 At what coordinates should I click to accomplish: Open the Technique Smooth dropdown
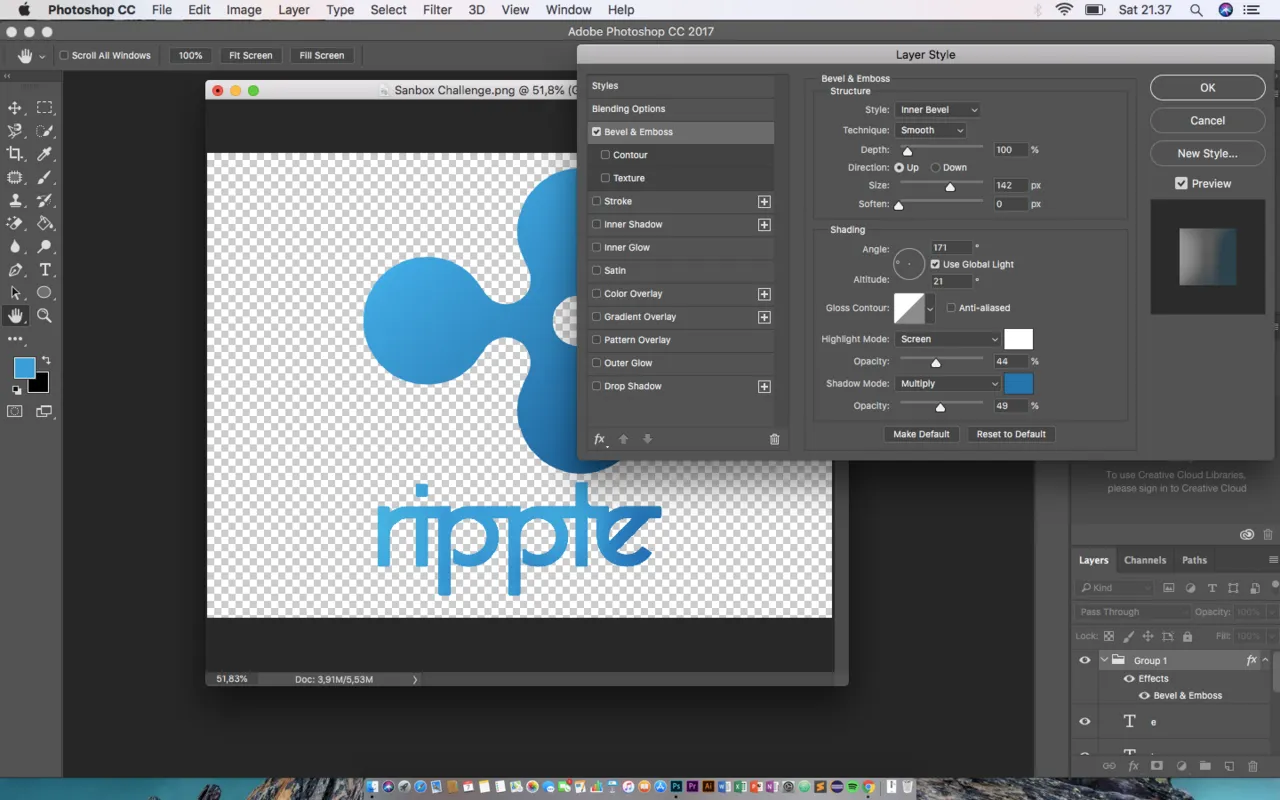click(x=930, y=130)
